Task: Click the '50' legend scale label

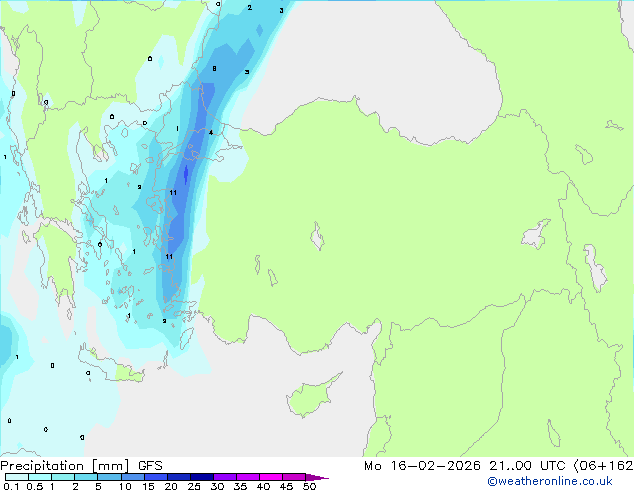Action: [309, 486]
